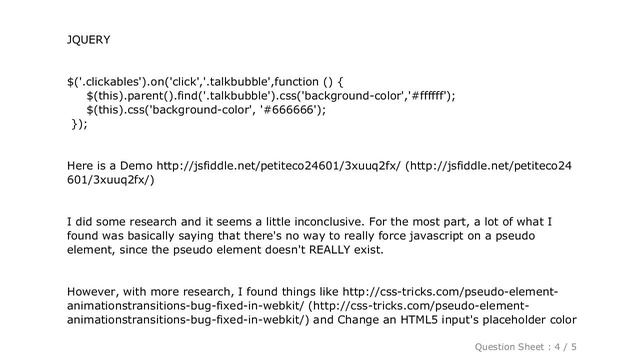Image resolution: width=640 pixels, height=360 pixels.
Task: Click the Question Sheet 4 / 5 indicator
Action: click(x=525, y=347)
